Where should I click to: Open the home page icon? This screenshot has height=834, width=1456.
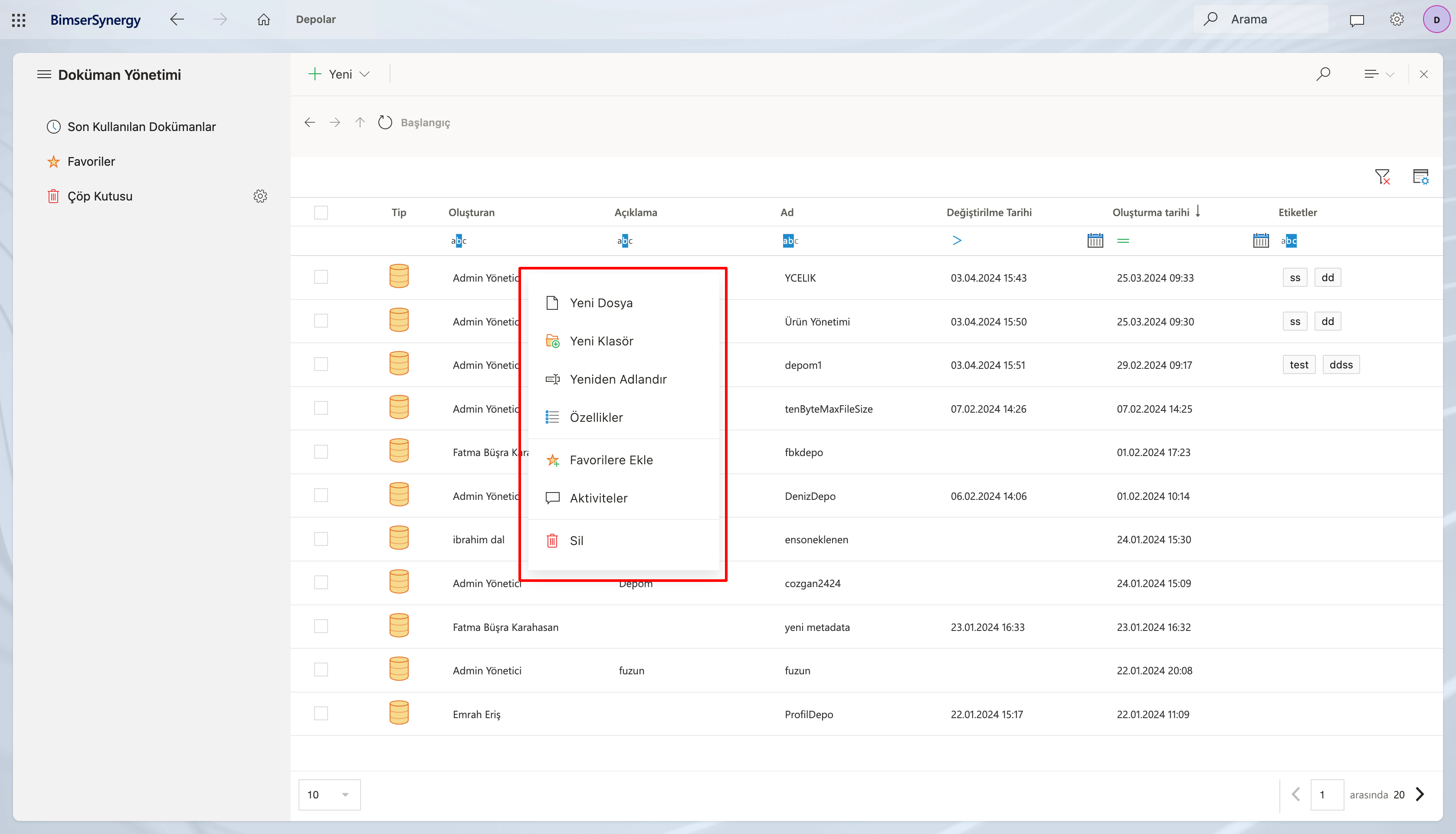point(263,20)
